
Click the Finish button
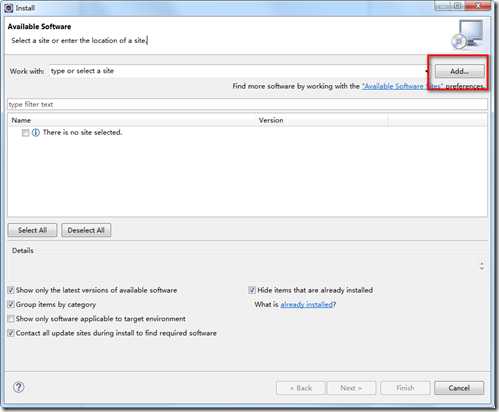tap(405, 388)
